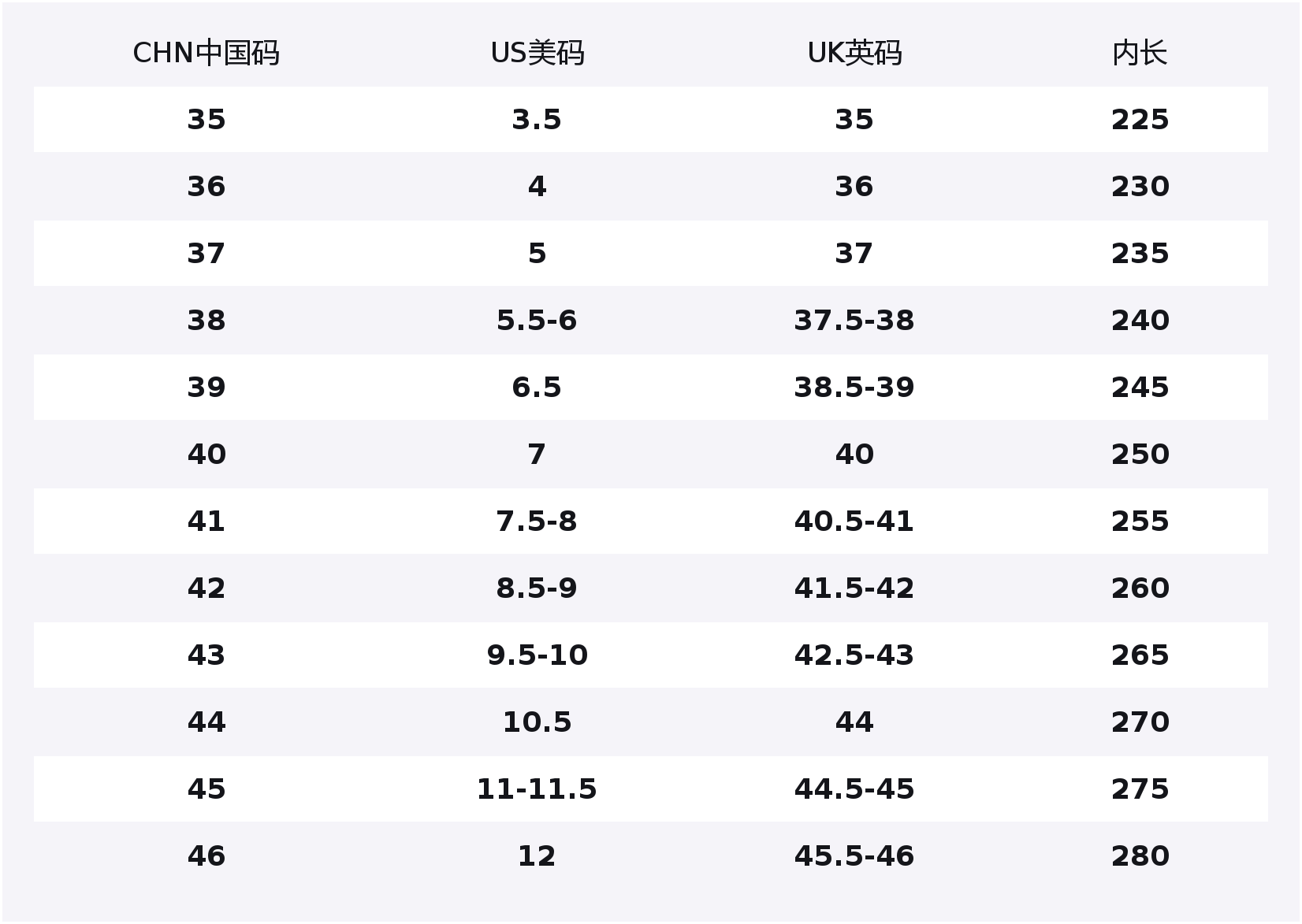Click the 内长 column header

(1140, 54)
